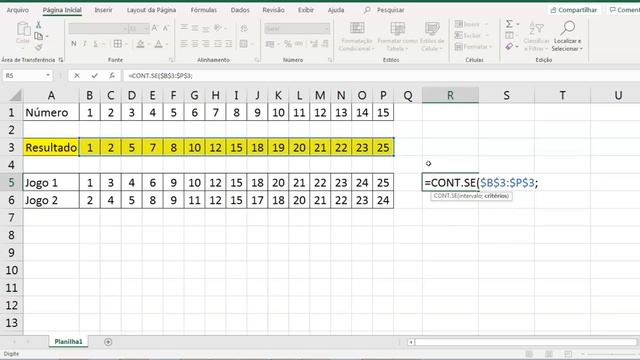Toggle align text left
The height and width of the screenshot is (360, 640).
[184, 44]
